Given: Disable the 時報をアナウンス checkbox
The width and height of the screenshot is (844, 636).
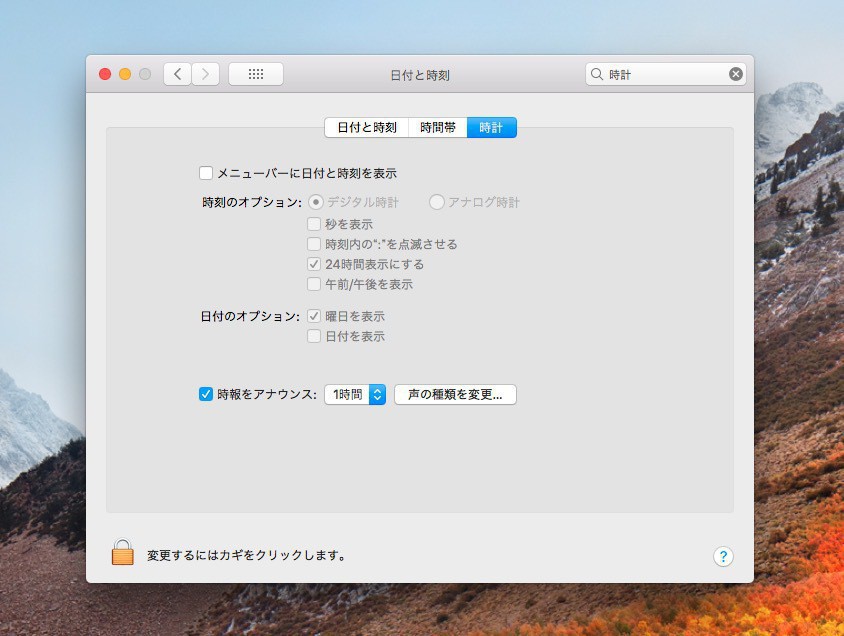Looking at the screenshot, I should [x=206, y=394].
